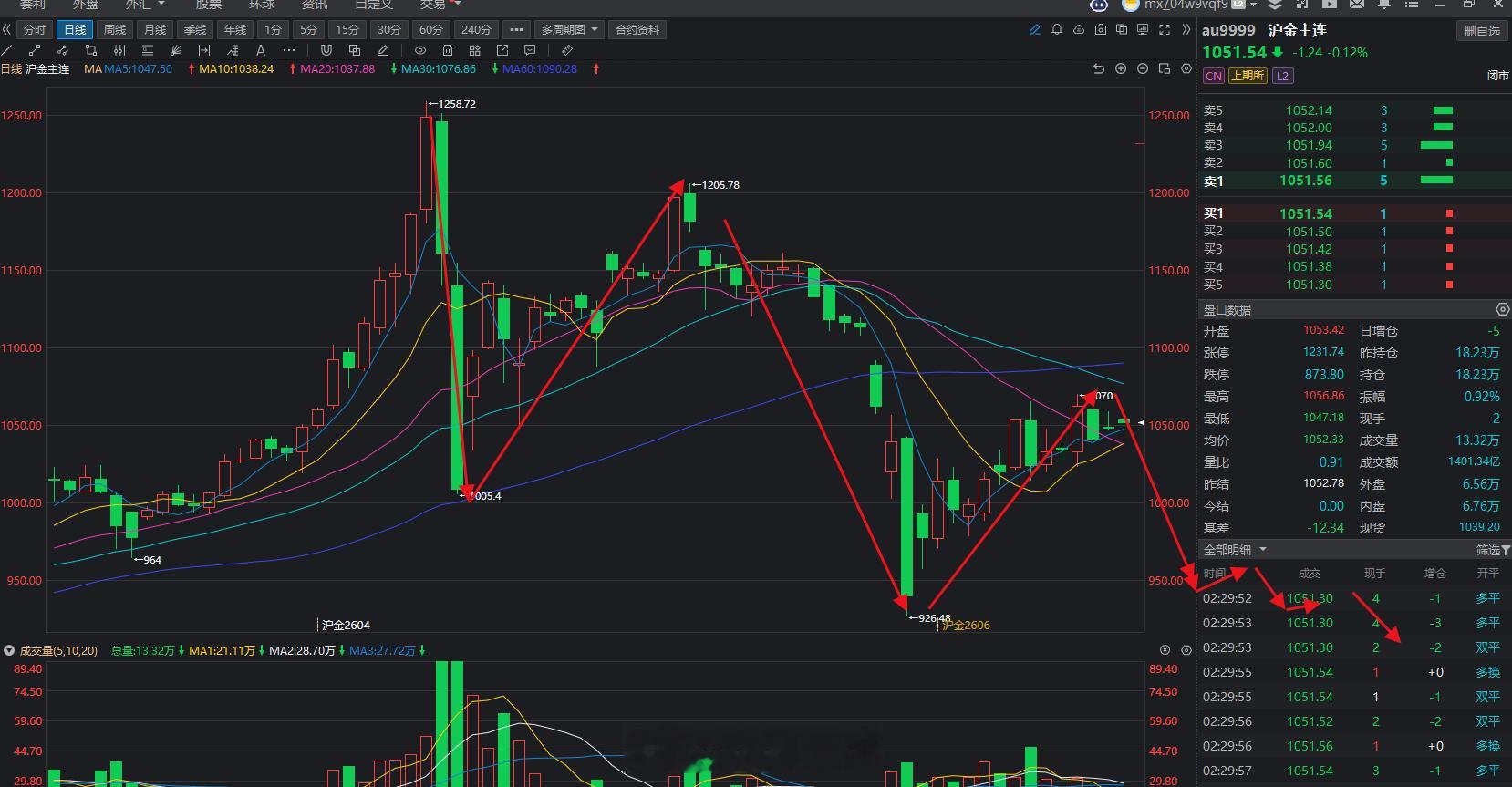Delete drawings with the trash icon
The image size is (1512, 787).
pyautogui.click(x=448, y=50)
